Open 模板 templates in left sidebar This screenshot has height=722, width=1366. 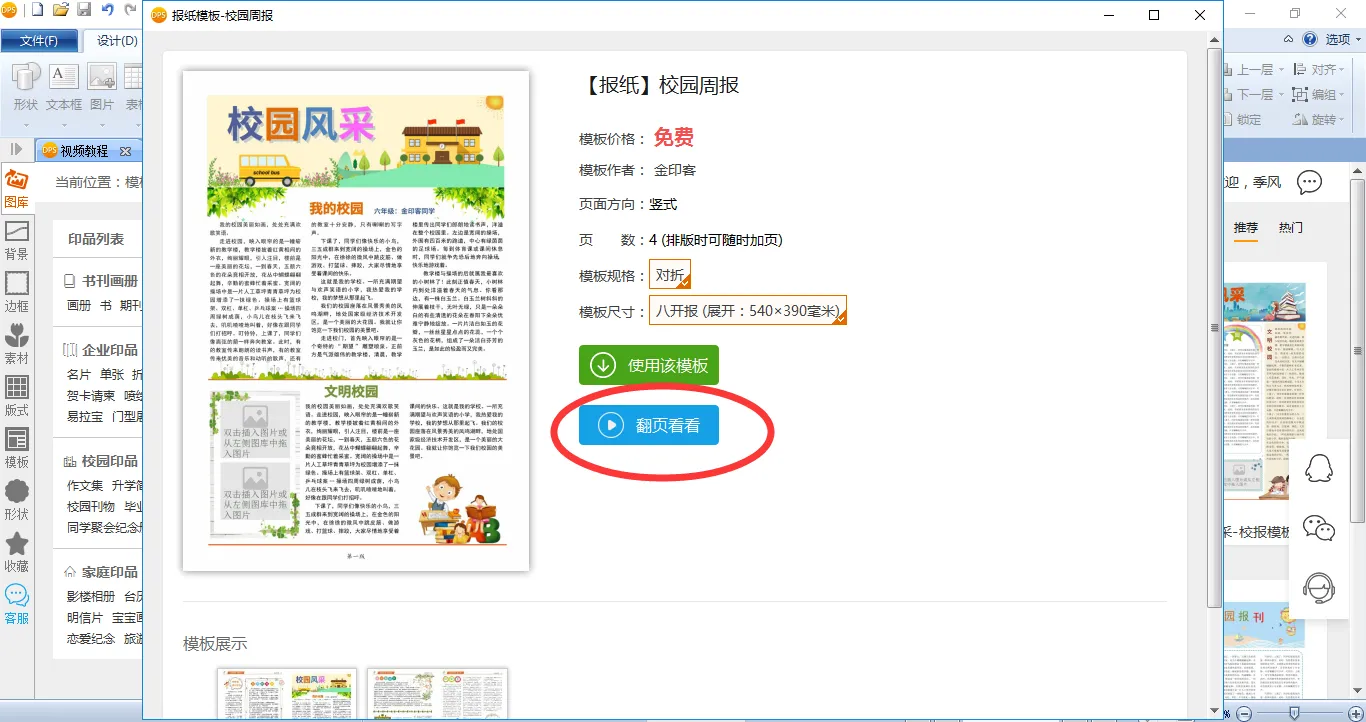16,449
